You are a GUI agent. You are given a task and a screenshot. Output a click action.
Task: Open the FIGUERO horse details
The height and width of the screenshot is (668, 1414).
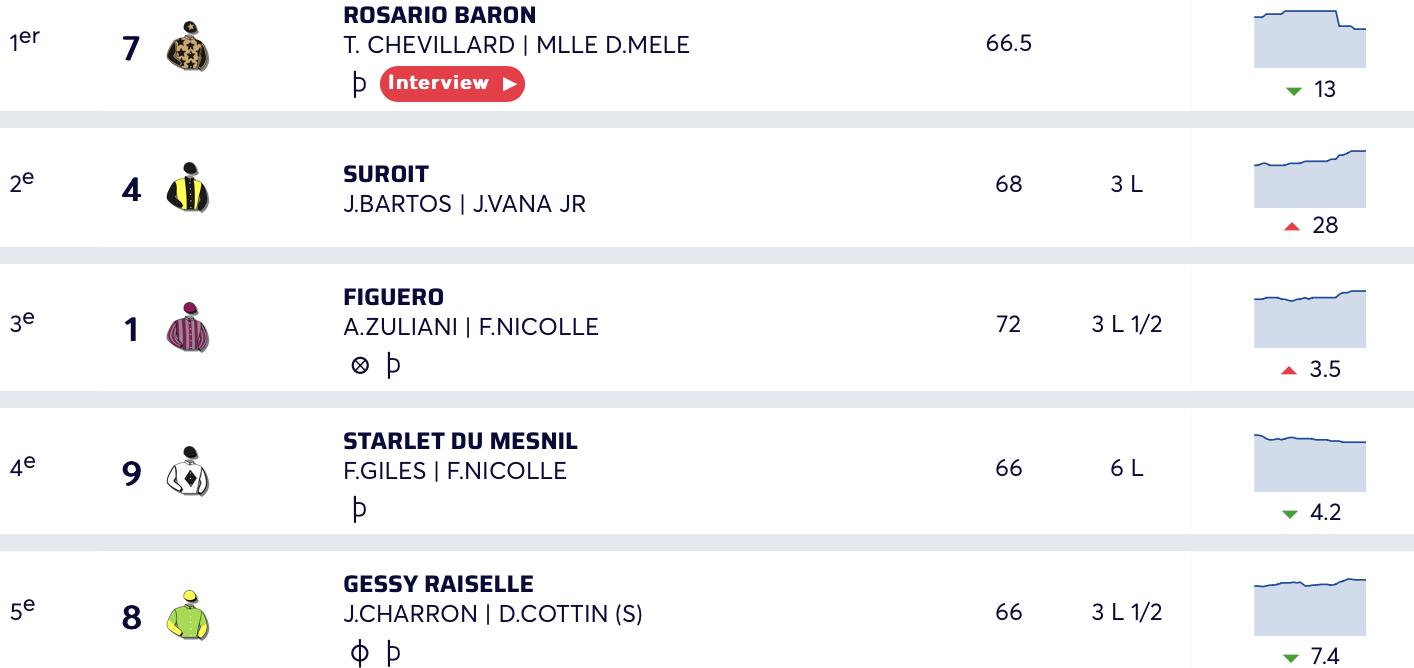click(393, 297)
